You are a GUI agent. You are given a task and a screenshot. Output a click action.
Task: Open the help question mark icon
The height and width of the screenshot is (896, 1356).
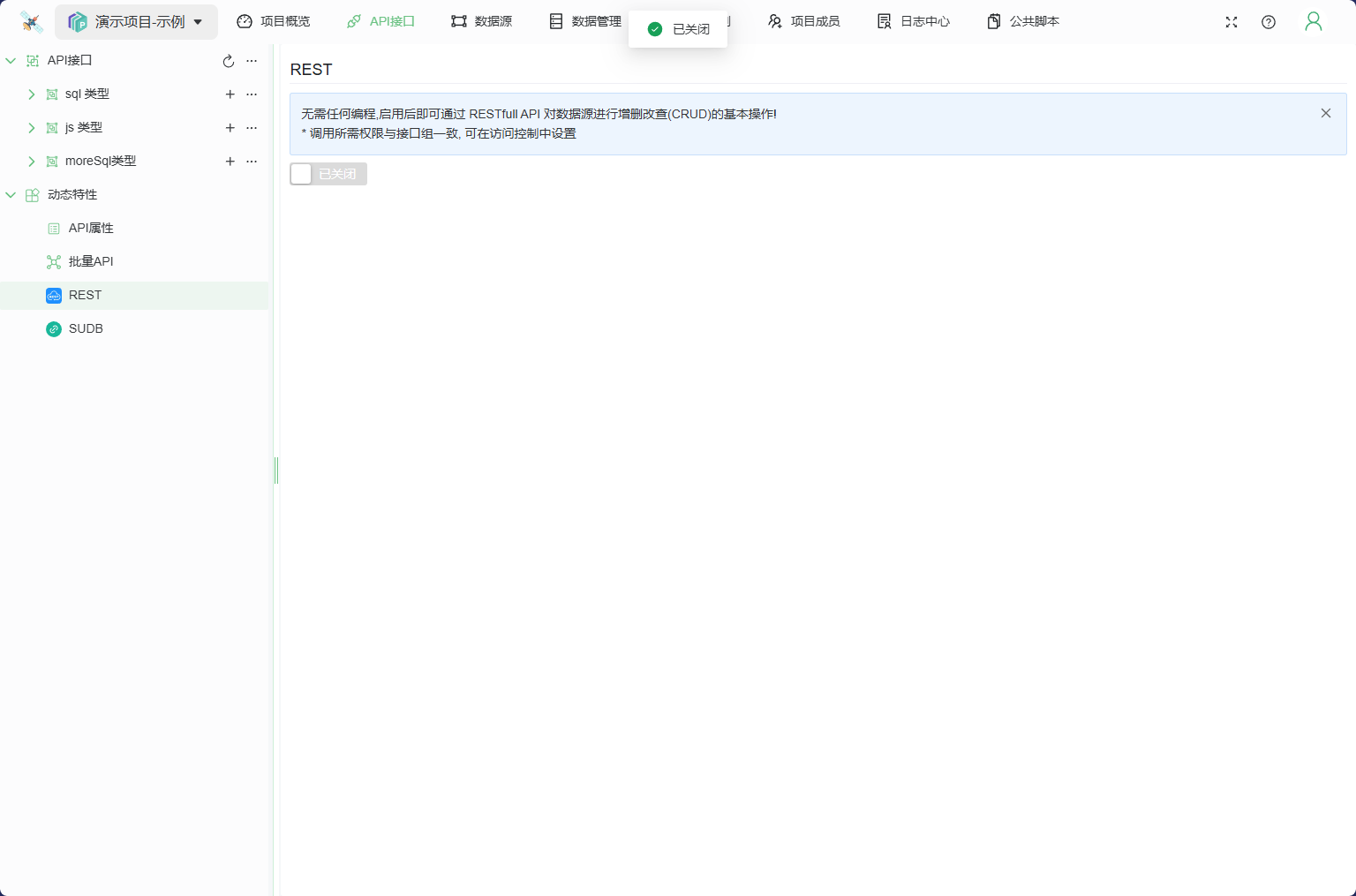[x=1269, y=22]
